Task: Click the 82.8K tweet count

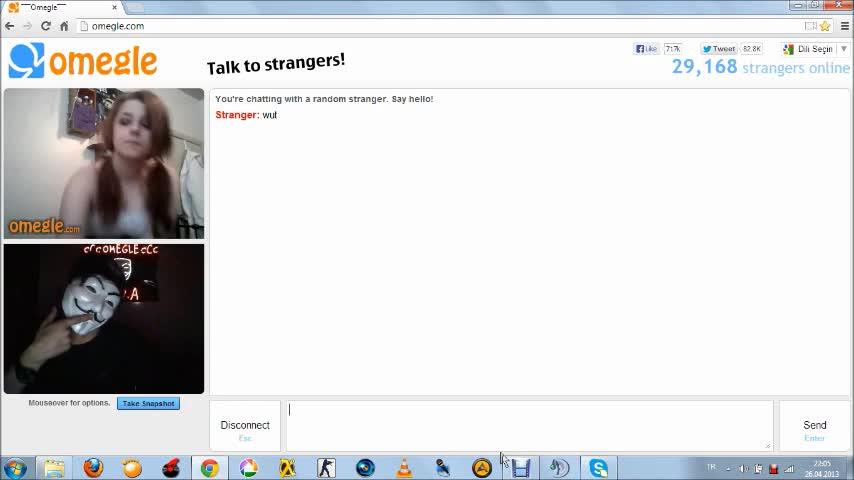Action: click(752, 48)
